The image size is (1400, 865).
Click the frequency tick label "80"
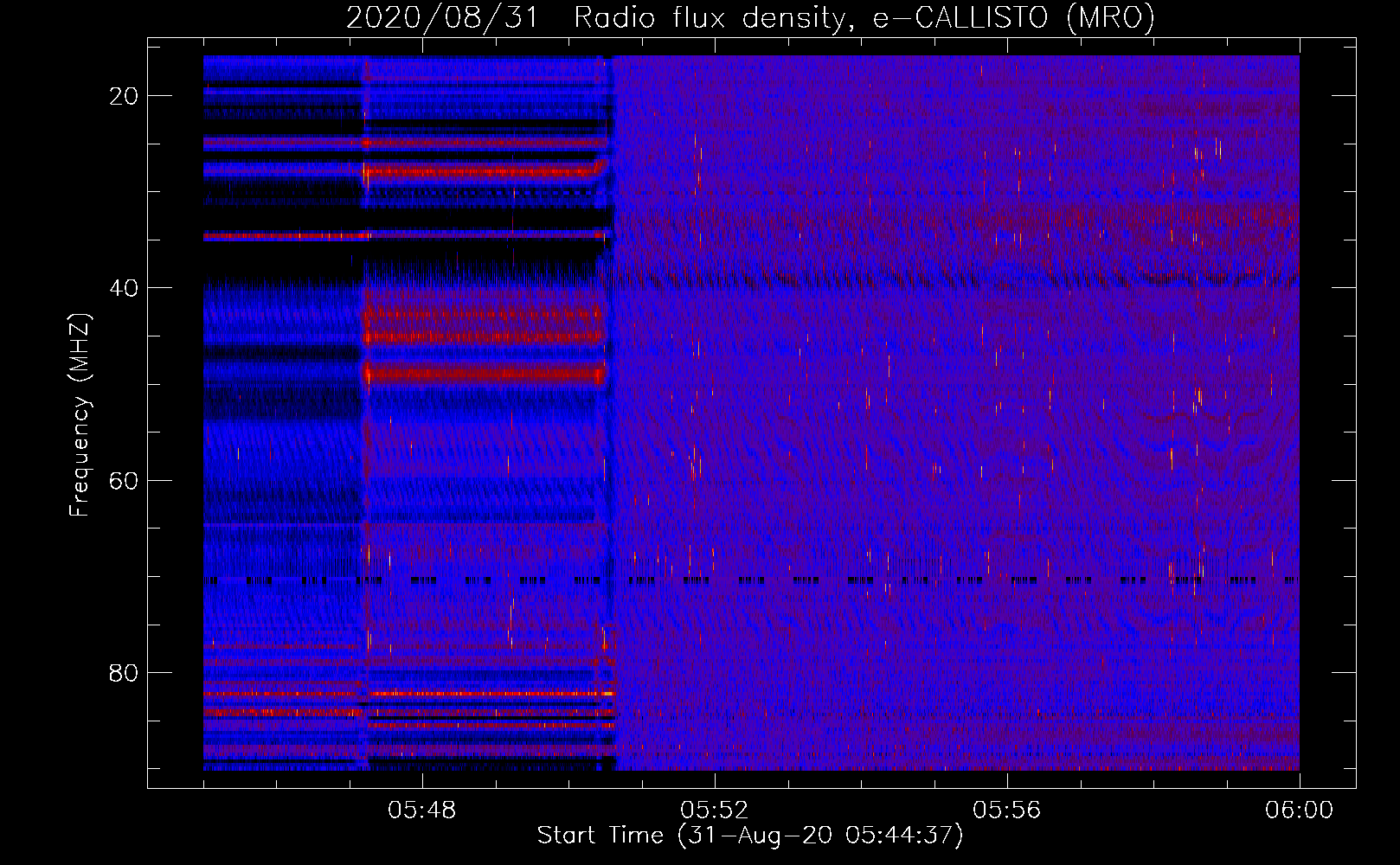pos(124,672)
